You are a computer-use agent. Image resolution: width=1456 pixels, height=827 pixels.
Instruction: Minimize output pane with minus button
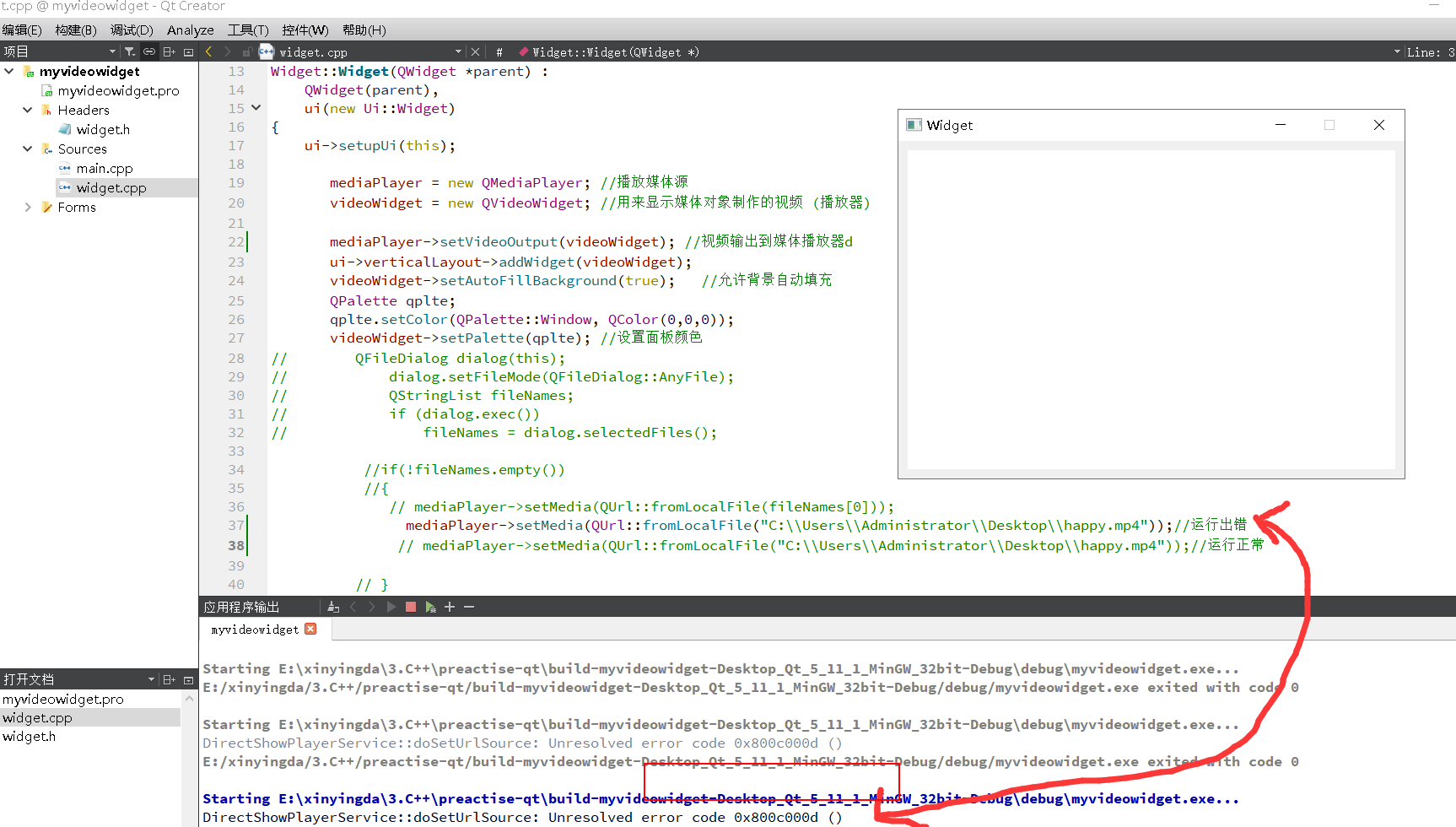[469, 606]
